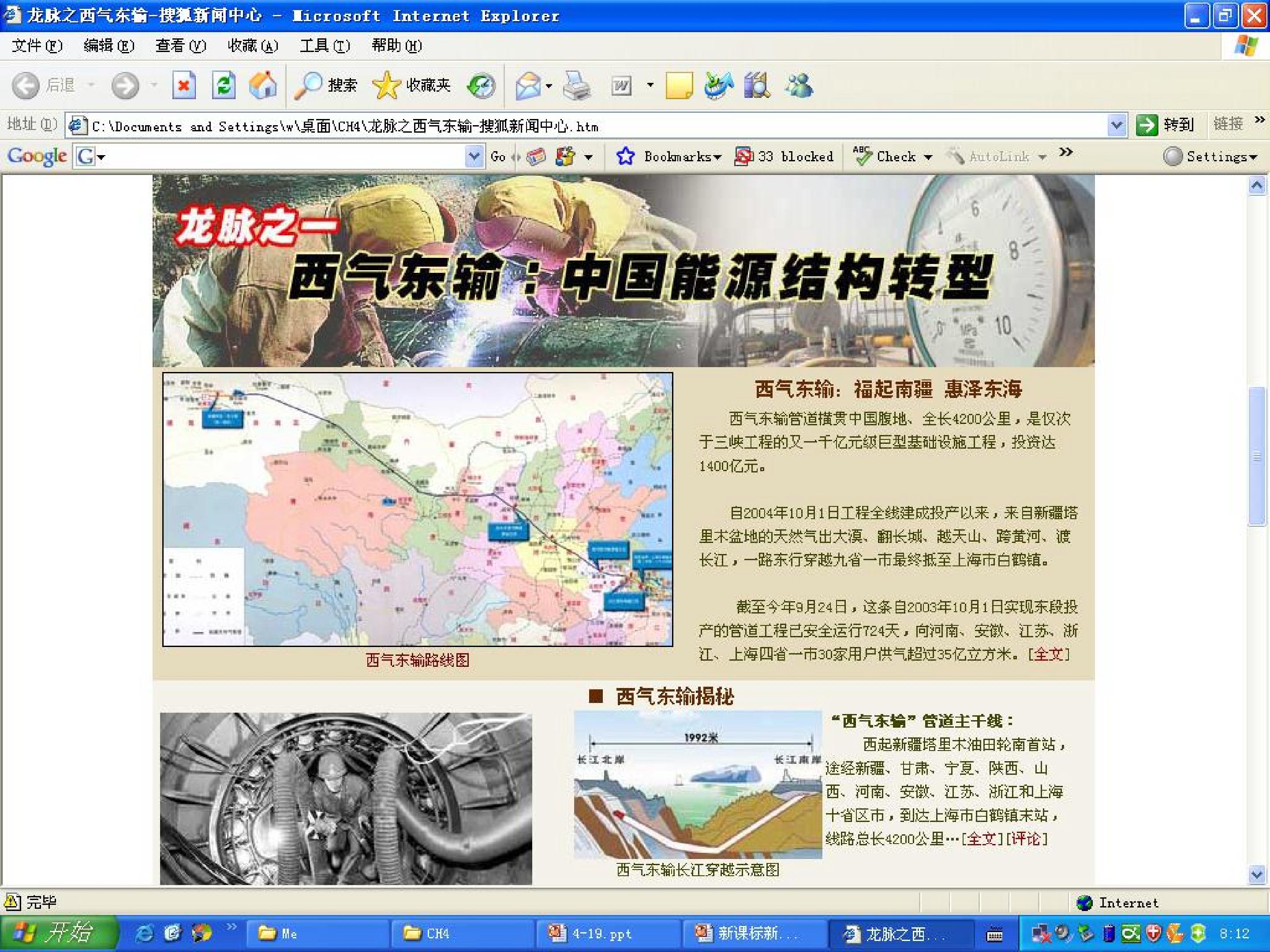Switch to the 新课标新 taskbar button
This screenshot has width=1270, height=952.
(x=754, y=933)
